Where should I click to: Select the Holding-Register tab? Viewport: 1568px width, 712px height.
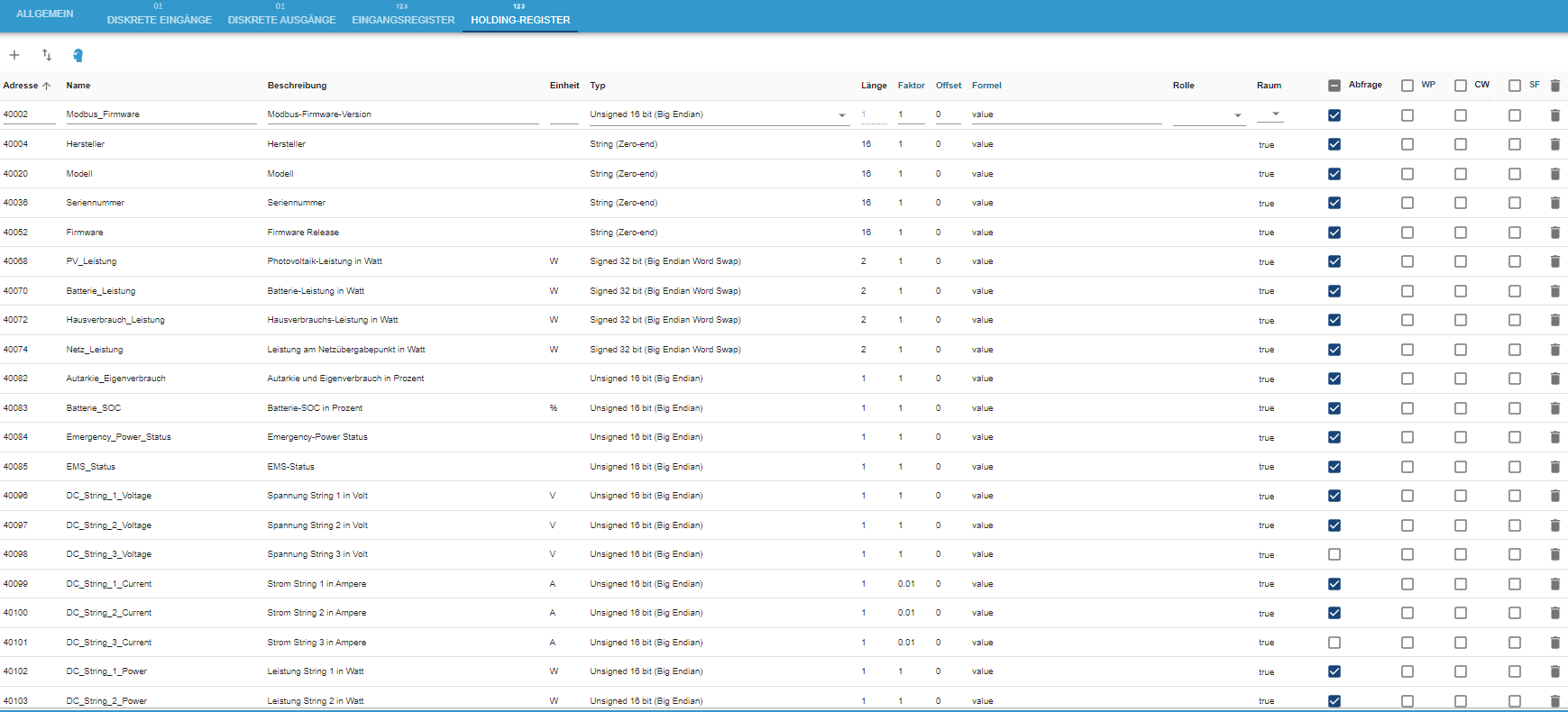tap(520, 15)
